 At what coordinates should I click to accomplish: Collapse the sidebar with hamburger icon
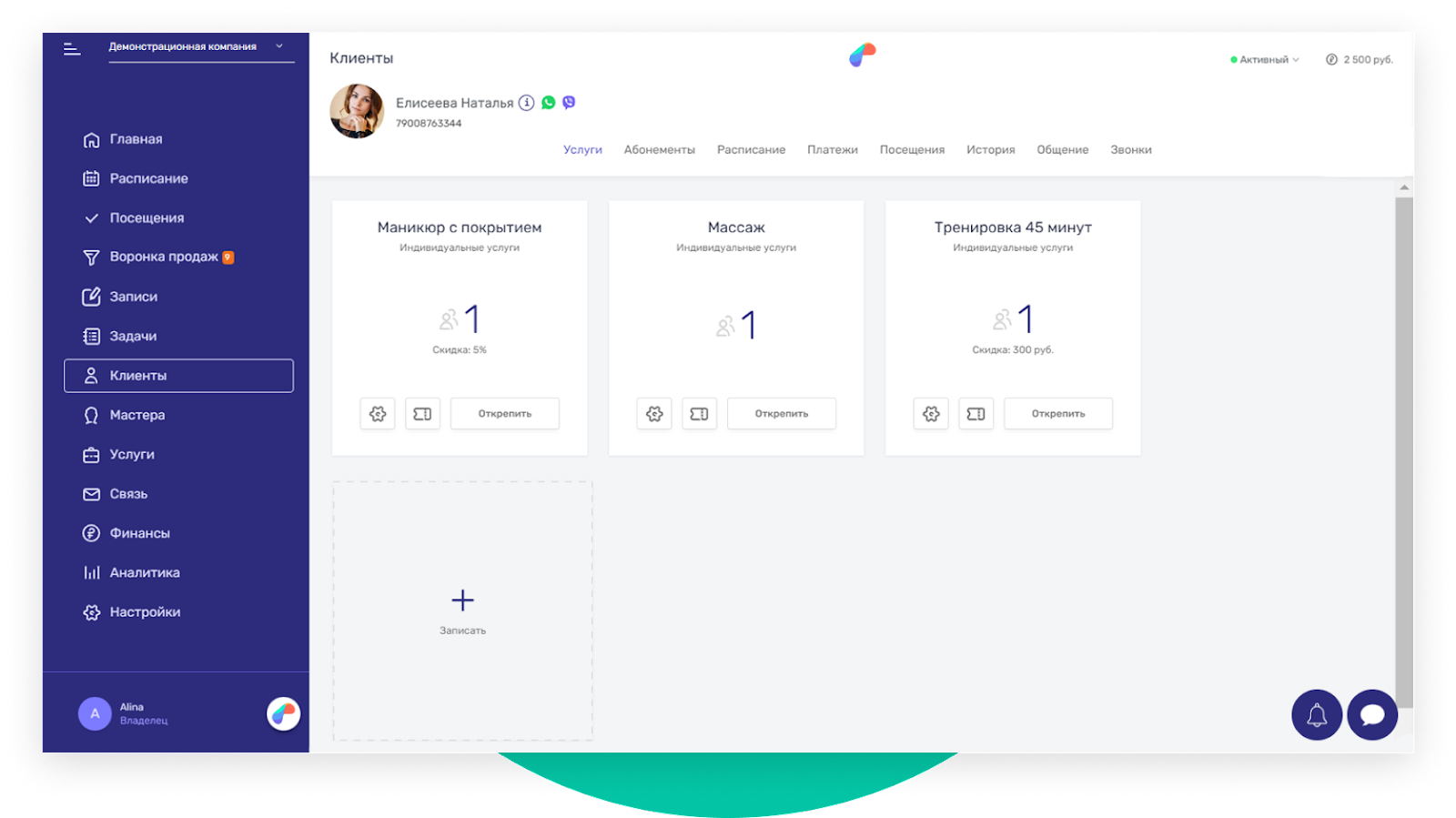[72, 49]
